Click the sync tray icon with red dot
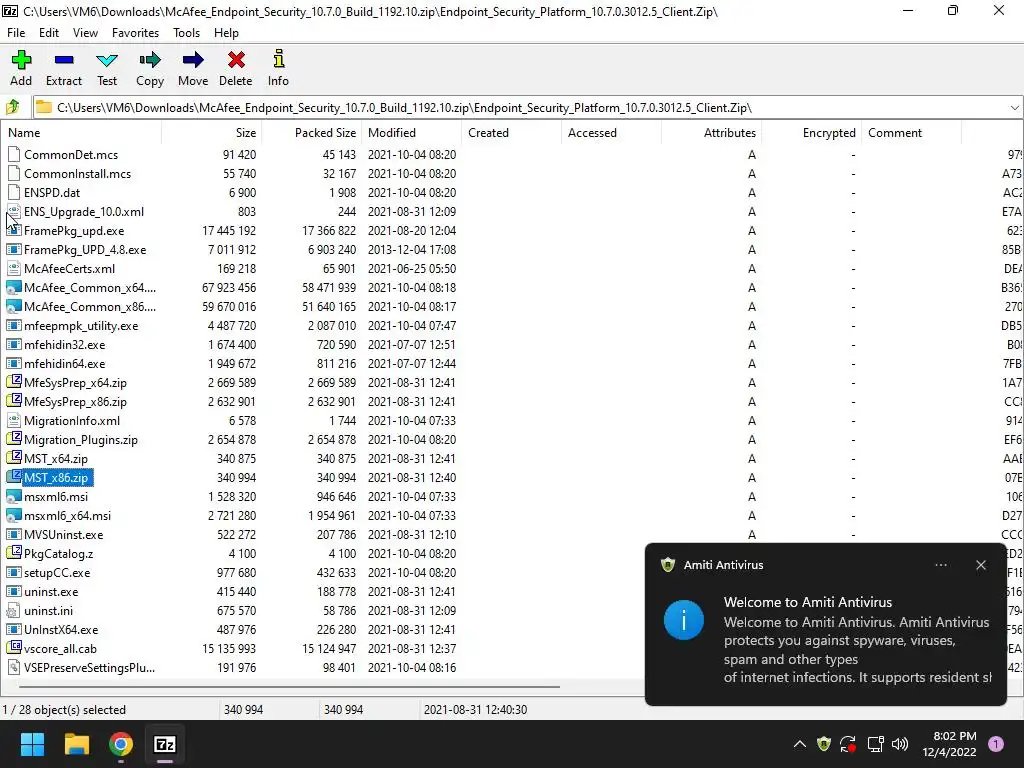This screenshot has height=768, width=1024. click(x=848, y=744)
